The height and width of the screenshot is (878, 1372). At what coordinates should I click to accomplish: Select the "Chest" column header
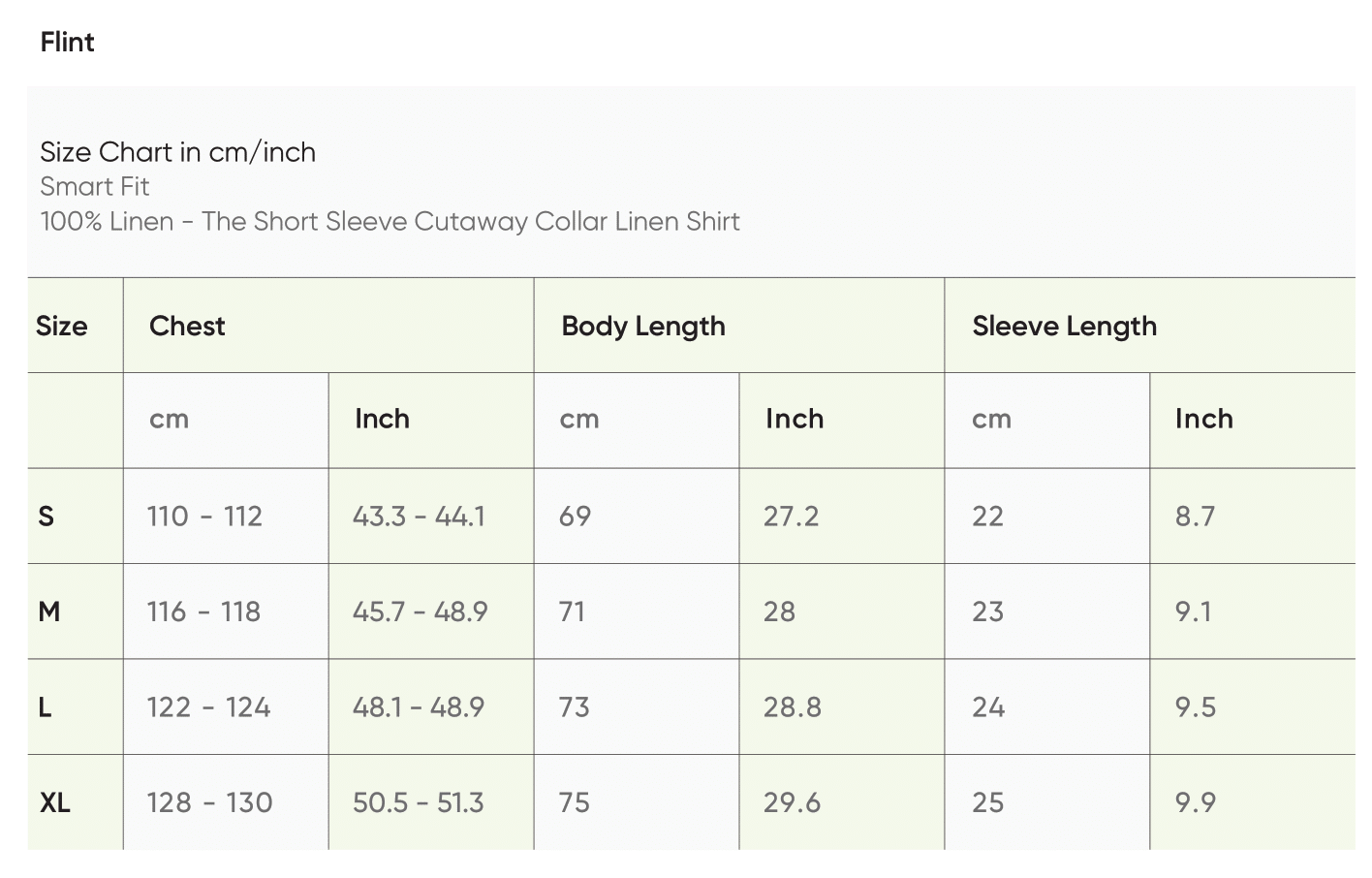187,326
